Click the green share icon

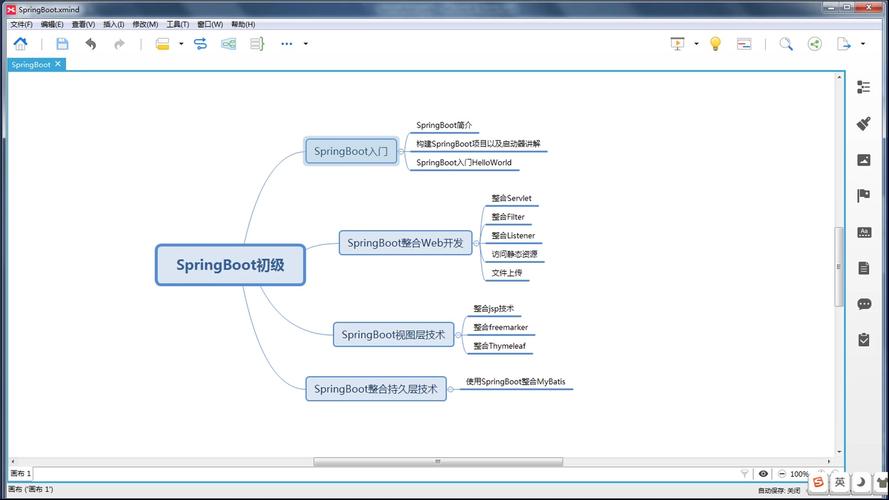point(815,44)
